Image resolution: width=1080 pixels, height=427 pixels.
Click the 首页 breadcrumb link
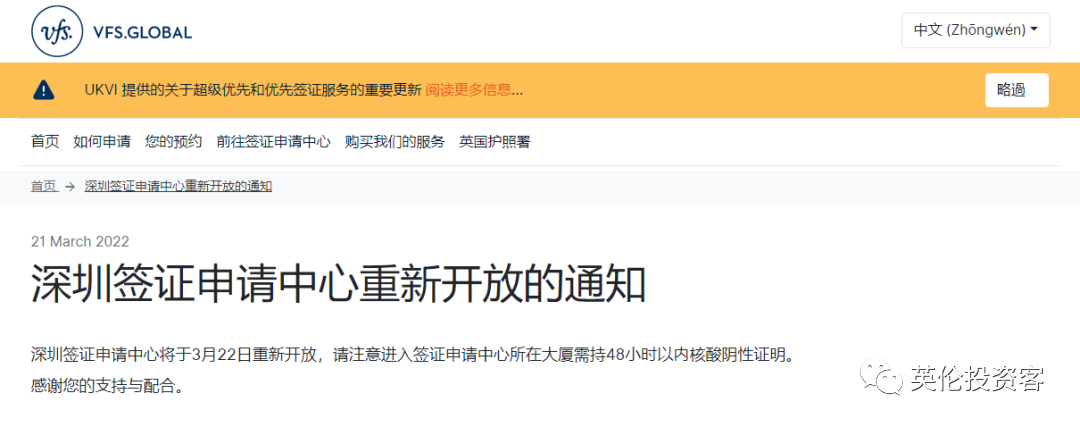point(44,186)
